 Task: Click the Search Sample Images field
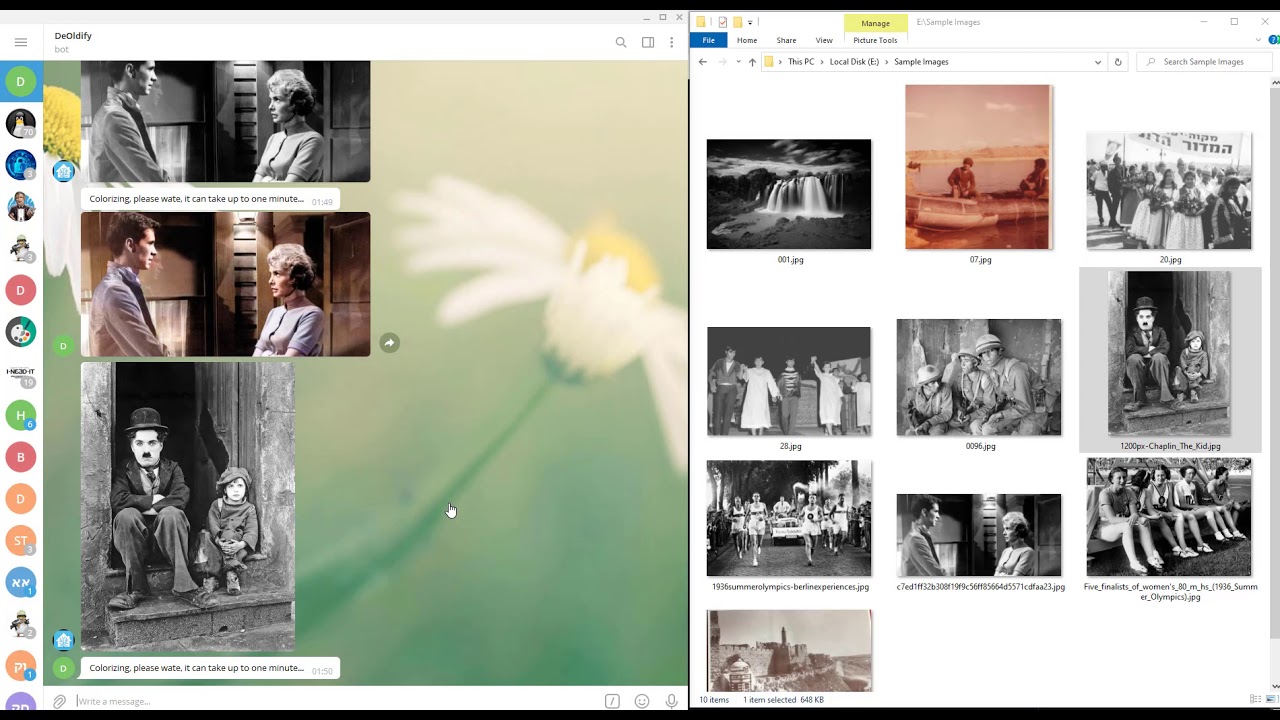tap(1203, 62)
